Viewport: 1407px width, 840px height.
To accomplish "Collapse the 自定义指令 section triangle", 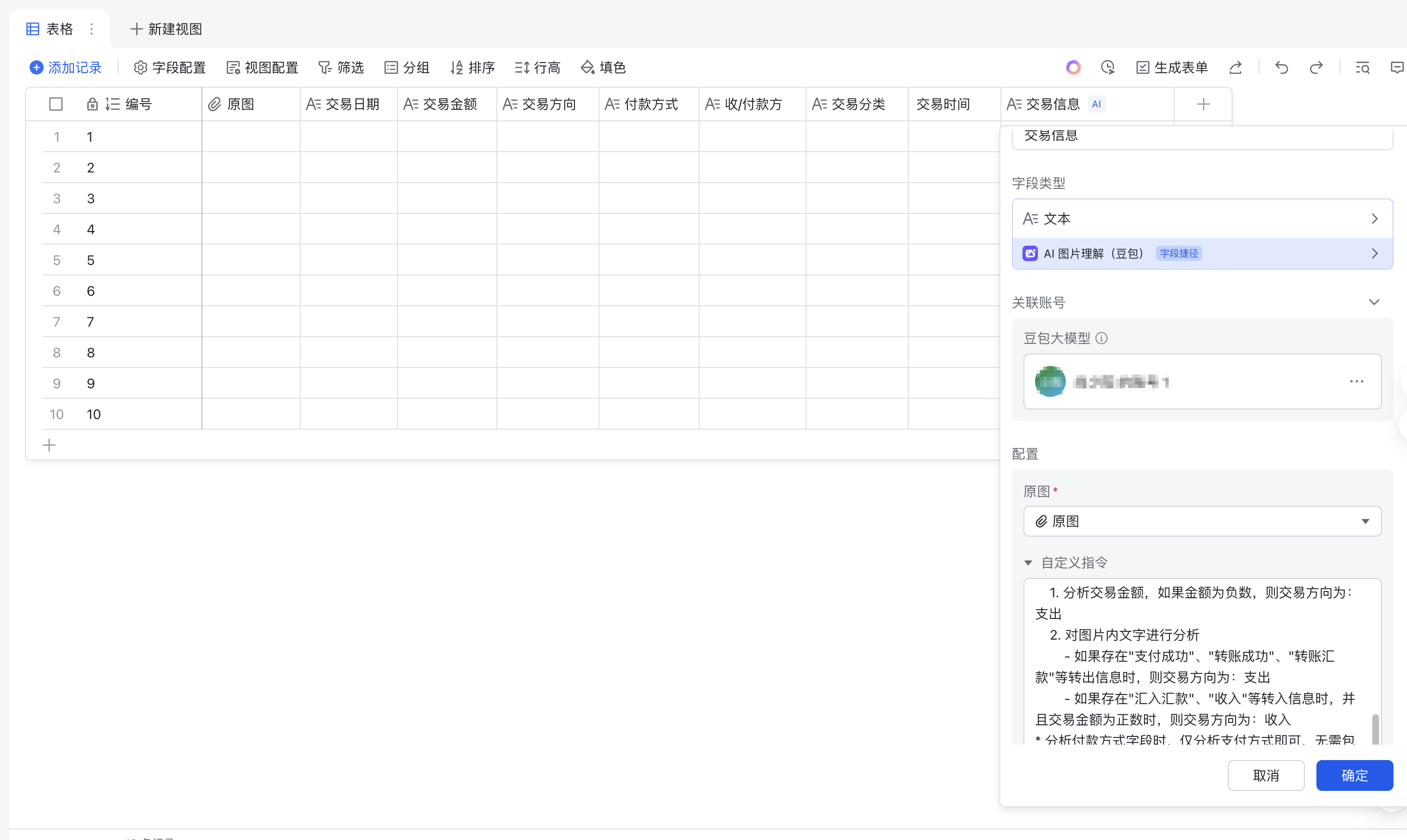I will tap(1028, 563).
